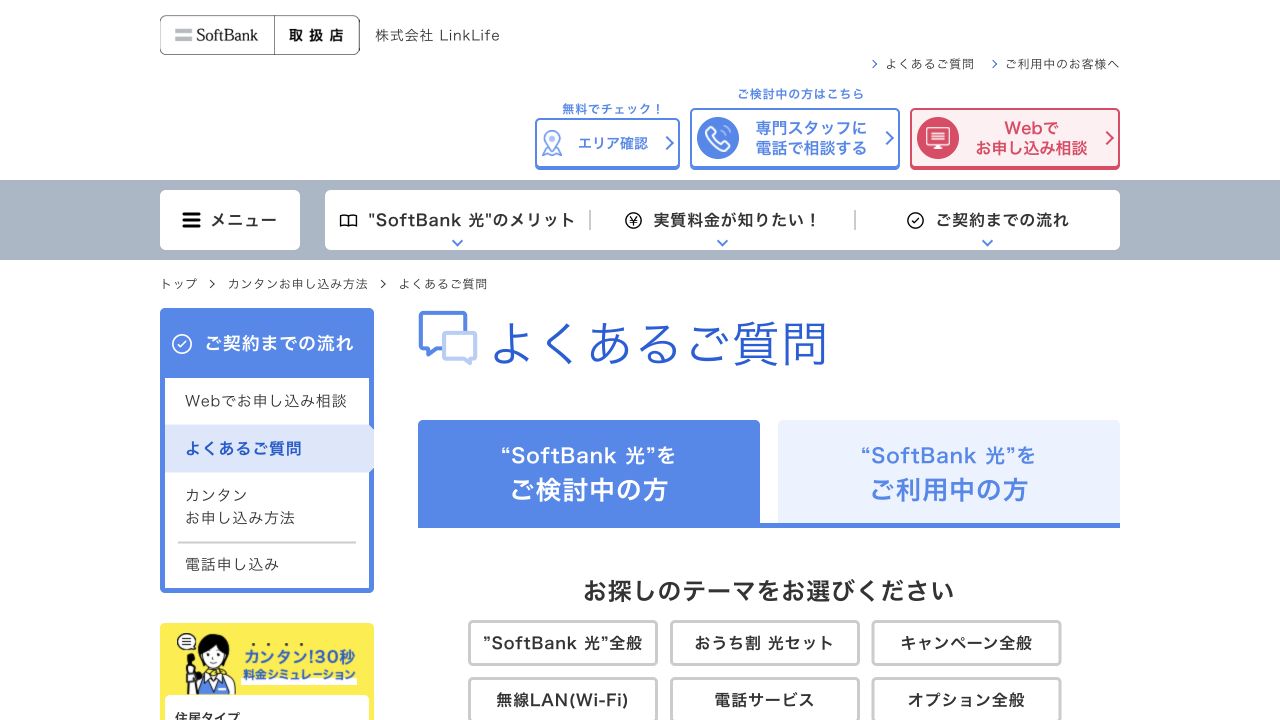Choose the おうち割 光セット theme button
Image resolution: width=1280 pixels, height=720 pixels.
point(765,643)
